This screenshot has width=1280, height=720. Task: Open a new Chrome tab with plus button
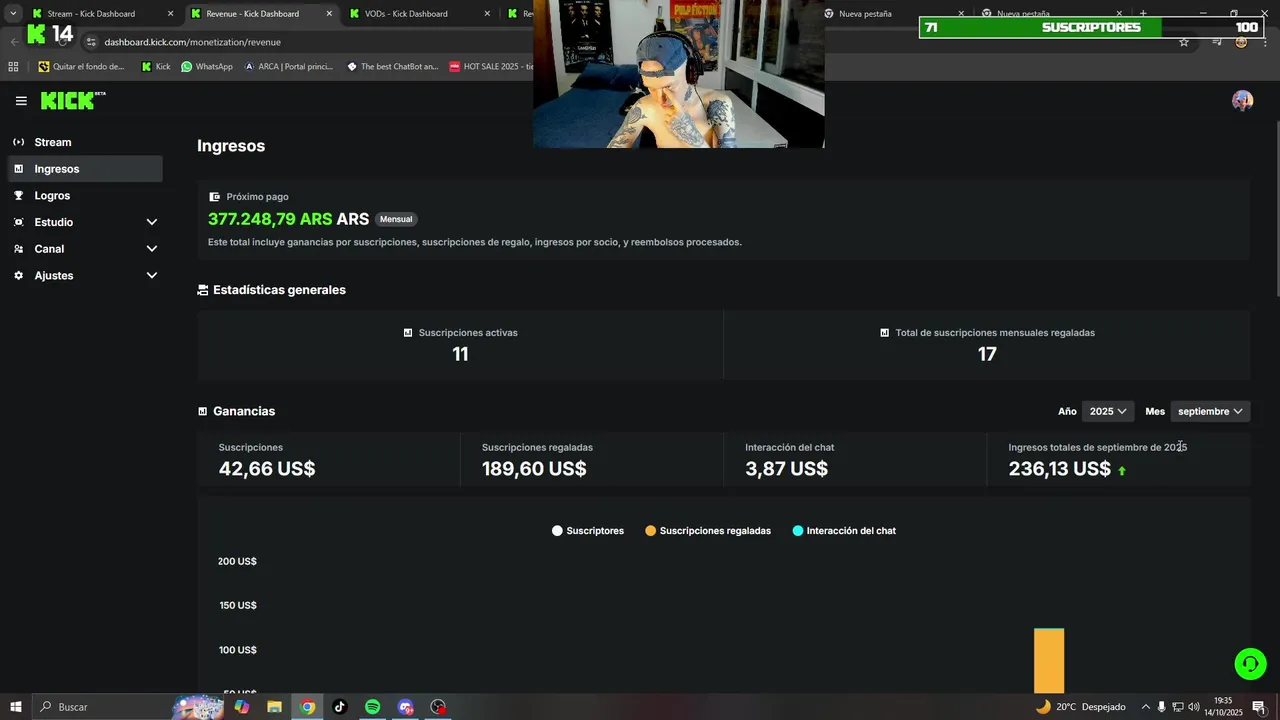point(1143,14)
